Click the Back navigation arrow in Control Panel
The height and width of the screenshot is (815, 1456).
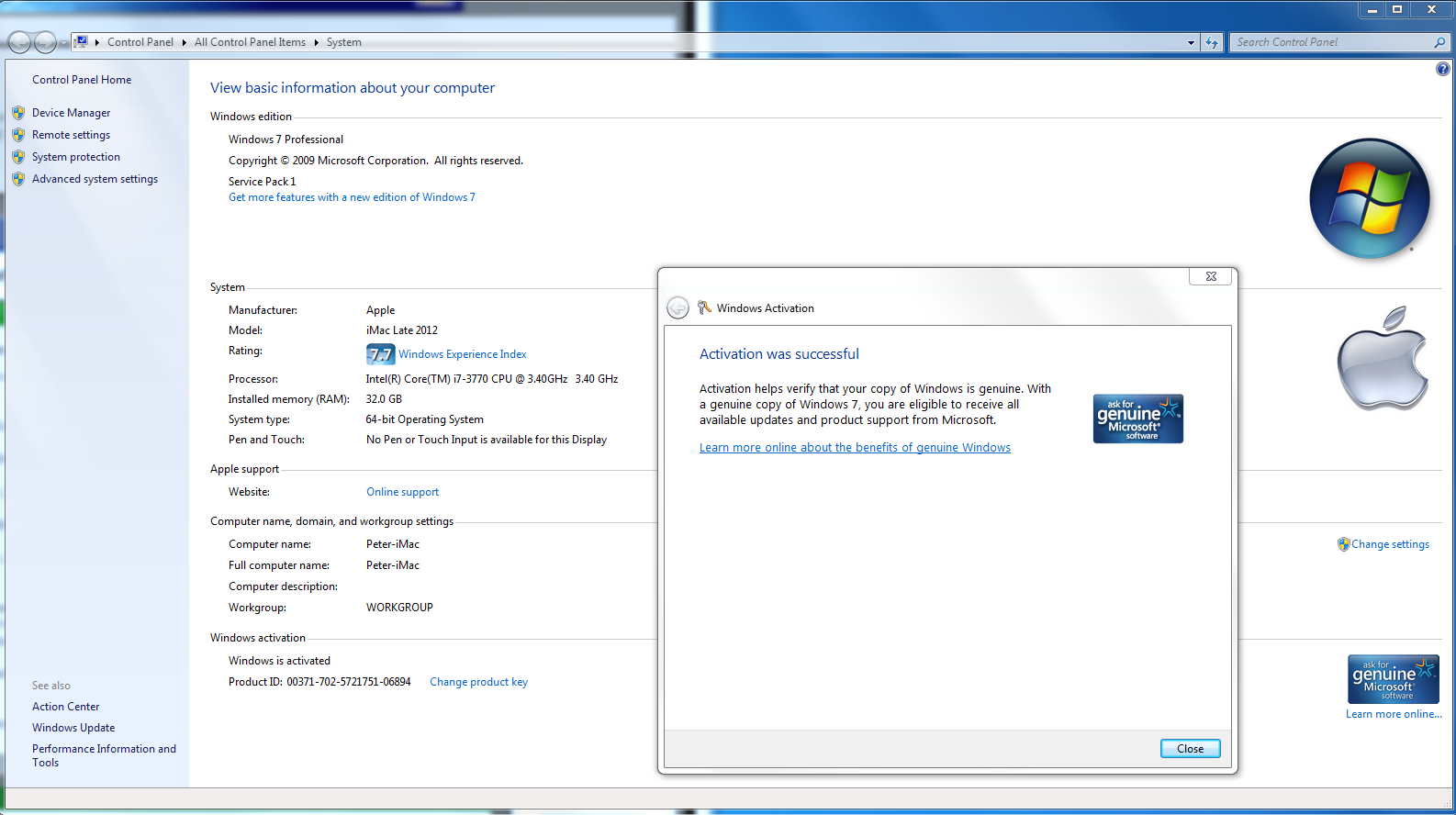[x=19, y=42]
